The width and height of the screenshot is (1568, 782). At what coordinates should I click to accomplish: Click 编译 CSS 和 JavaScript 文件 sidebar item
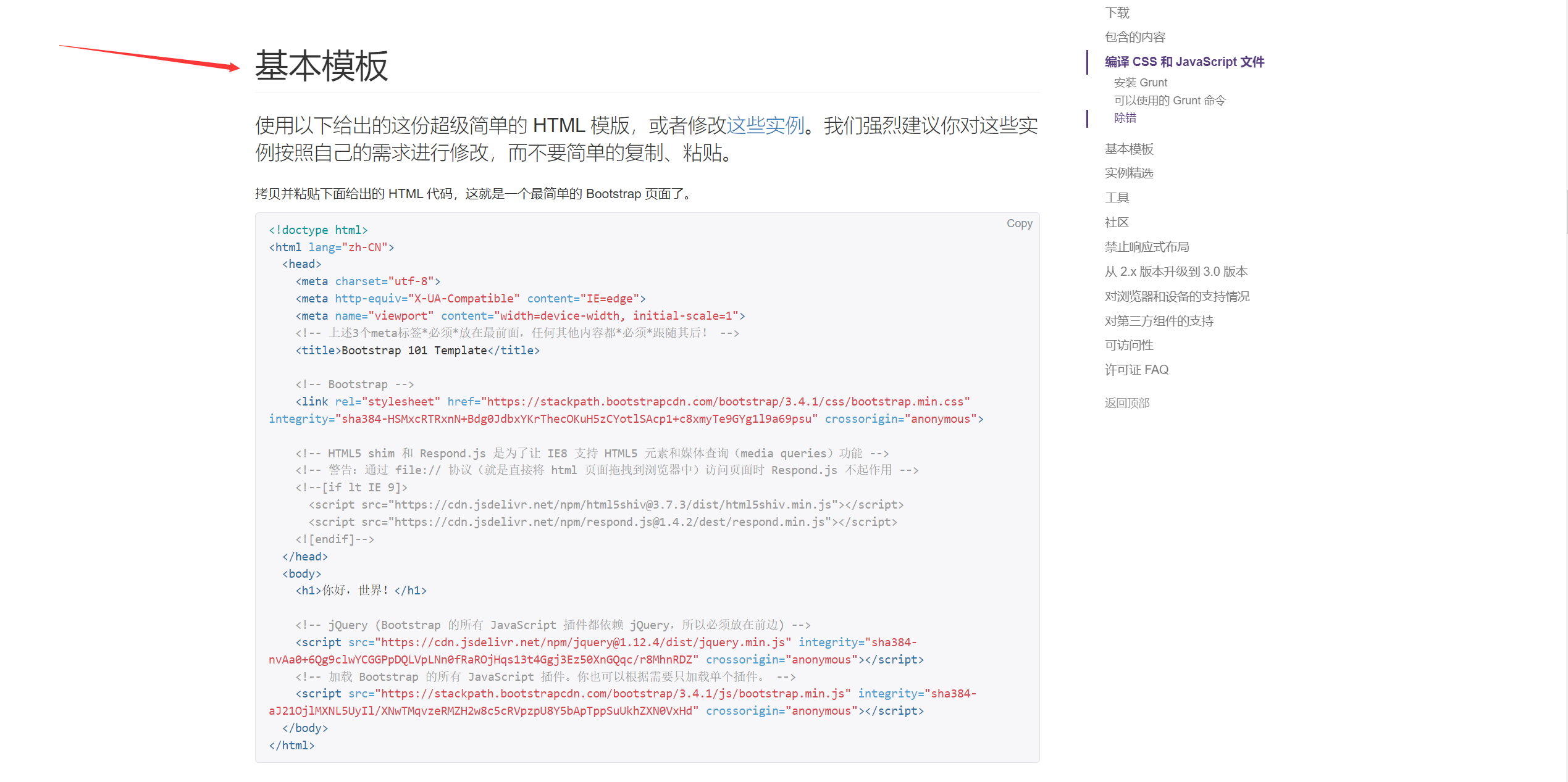[x=1184, y=62]
